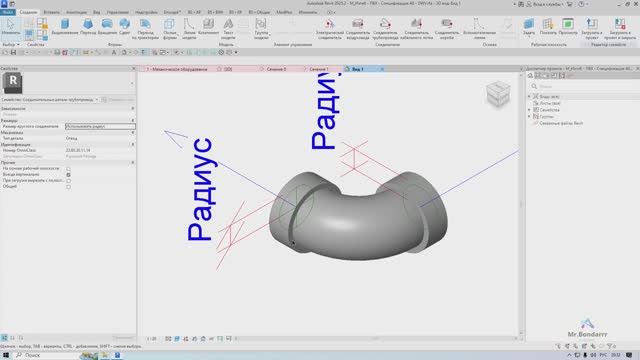This screenshot has height=360, width=640.
Task: Expand Виды (все) in project browser
Action: click(x=529, y=97)
